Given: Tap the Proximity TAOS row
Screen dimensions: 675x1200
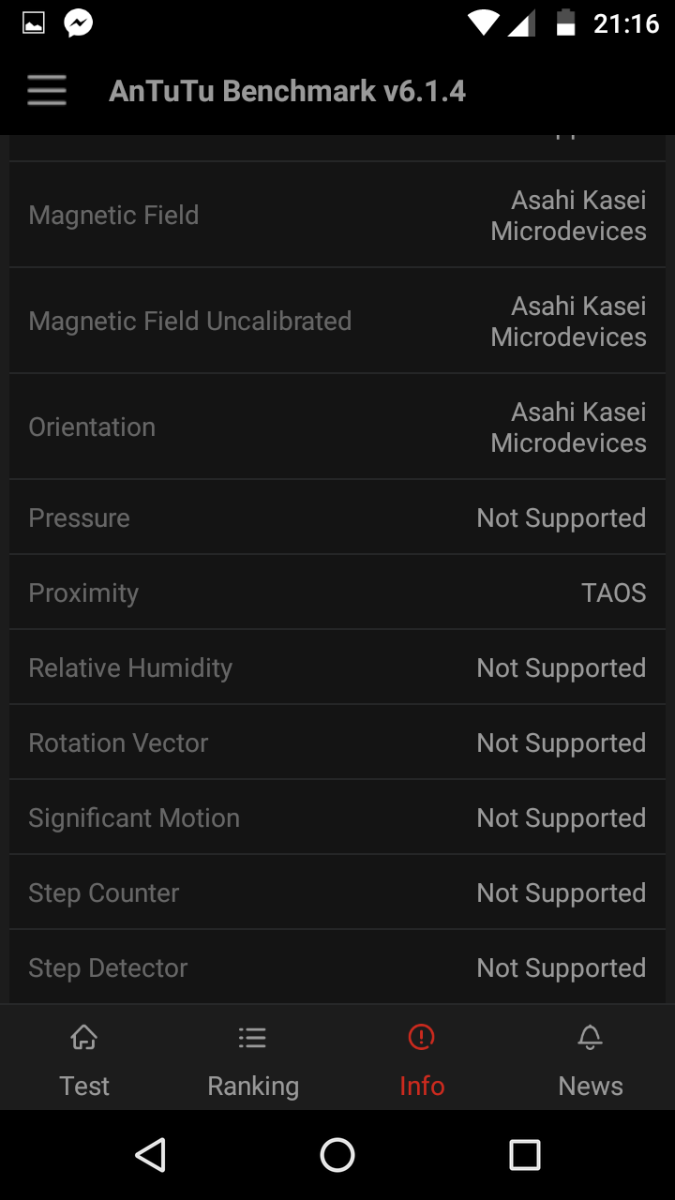Looking at the screenshot, I should 337,593.
